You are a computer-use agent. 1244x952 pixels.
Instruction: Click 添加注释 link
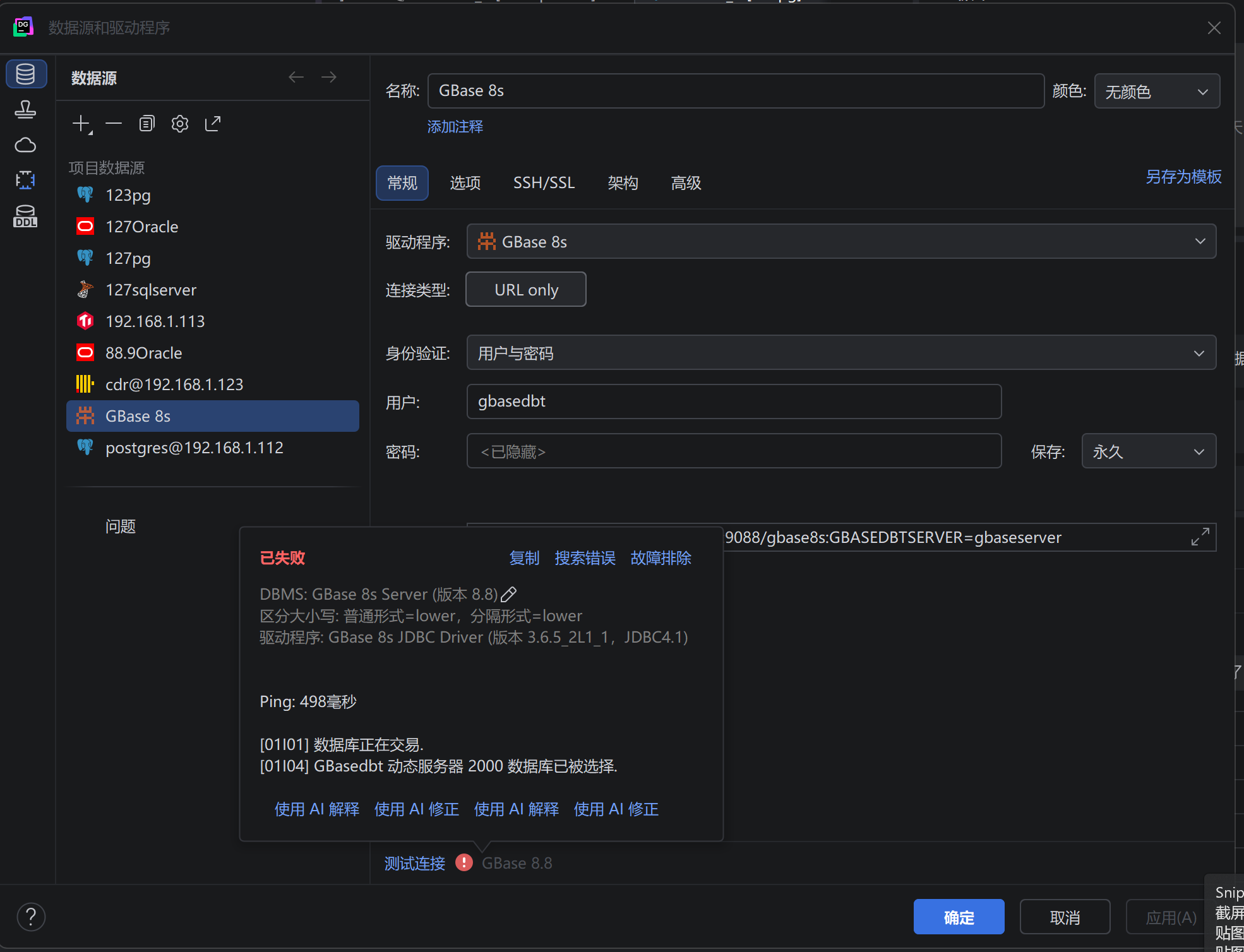click(455, 127)
